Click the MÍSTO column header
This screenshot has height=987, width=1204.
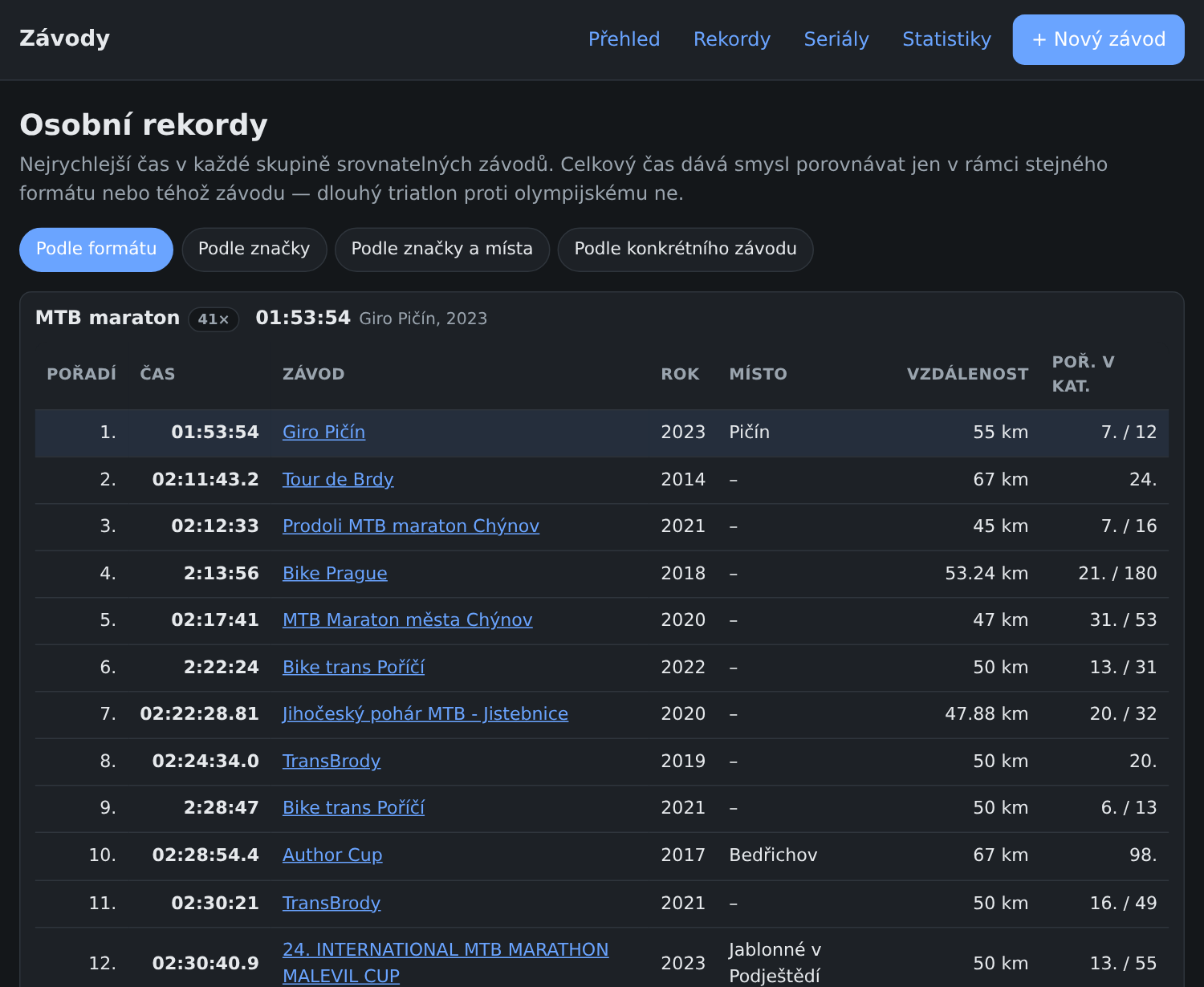[x=758, y=374]
